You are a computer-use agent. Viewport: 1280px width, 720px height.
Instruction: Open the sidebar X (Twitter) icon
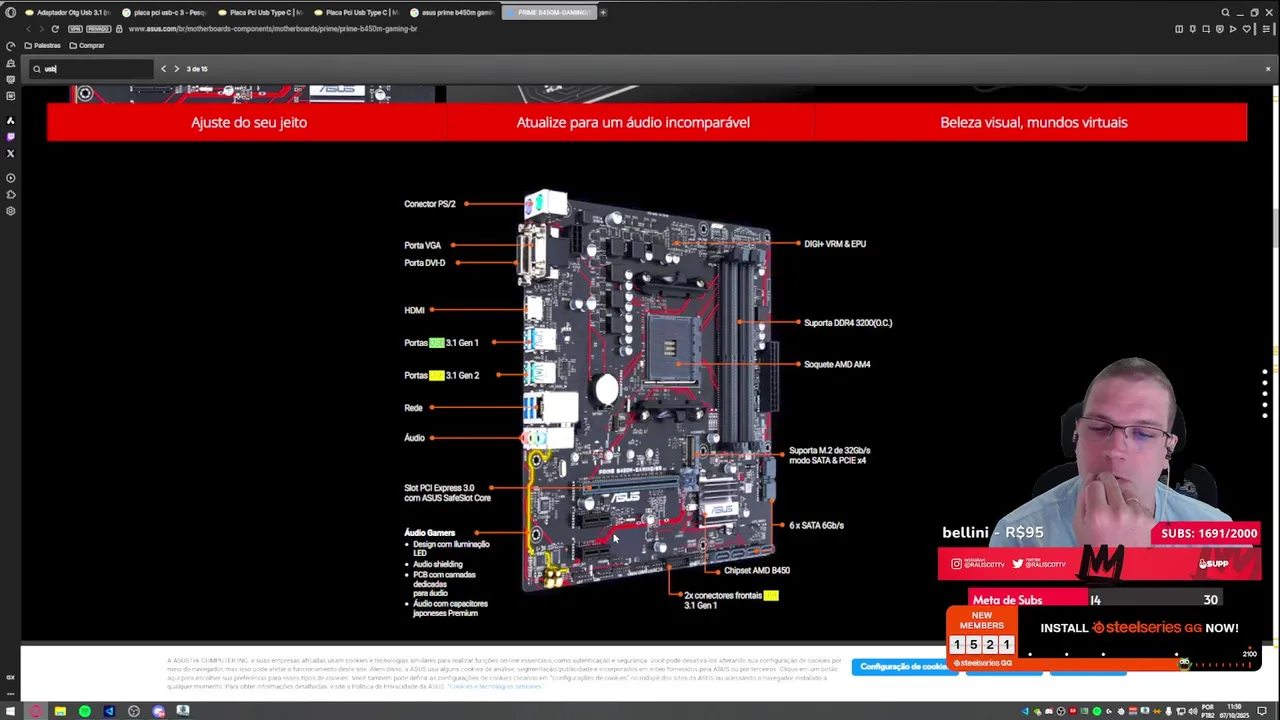click(x=11, y=153)
